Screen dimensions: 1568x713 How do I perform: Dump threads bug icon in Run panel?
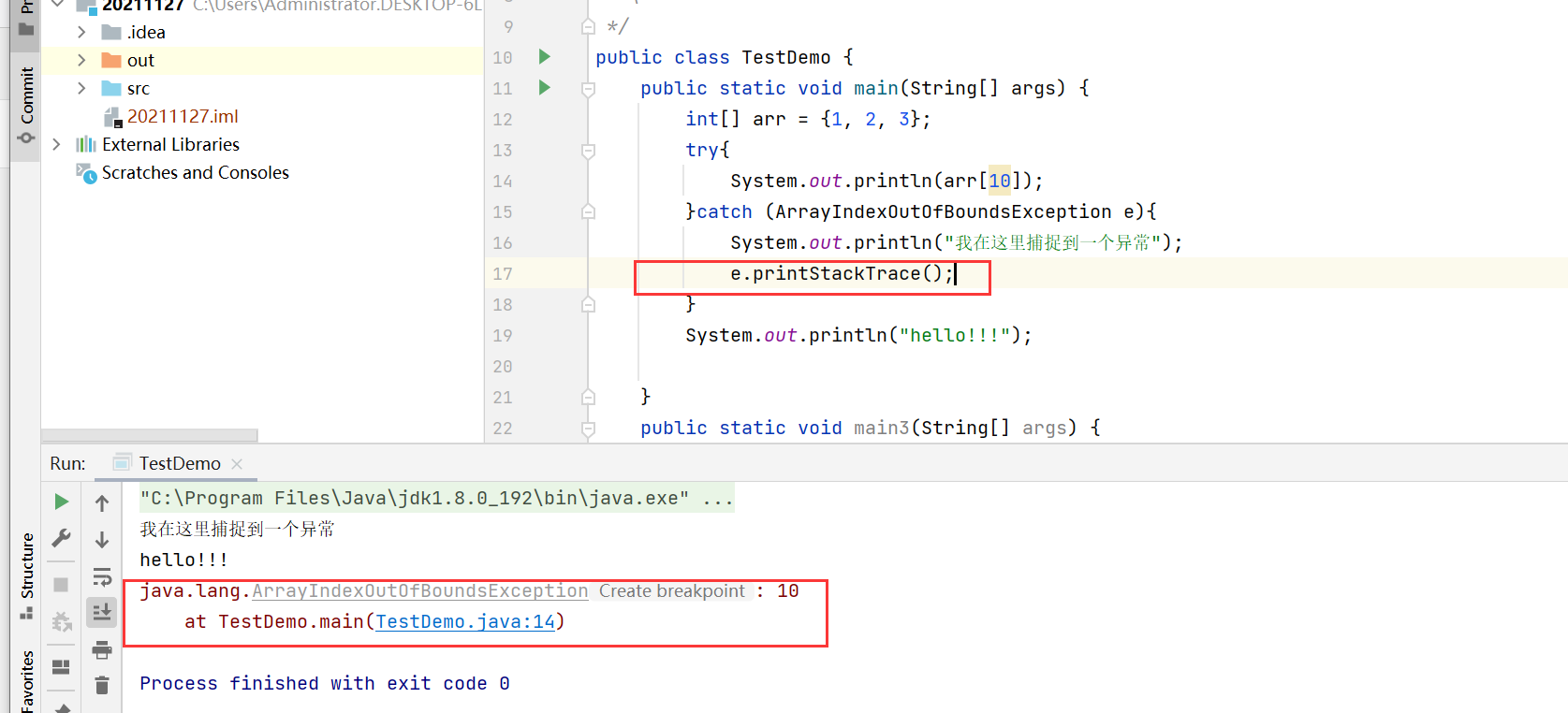pyautogui.click(x=62, y=621)
